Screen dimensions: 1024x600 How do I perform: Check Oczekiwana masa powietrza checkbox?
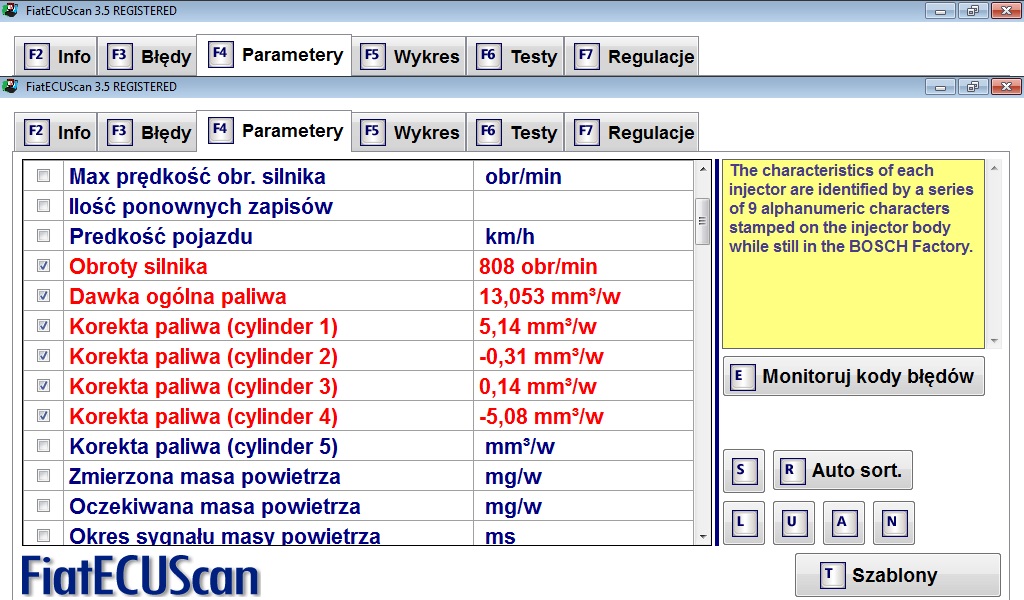pos(44,506)
